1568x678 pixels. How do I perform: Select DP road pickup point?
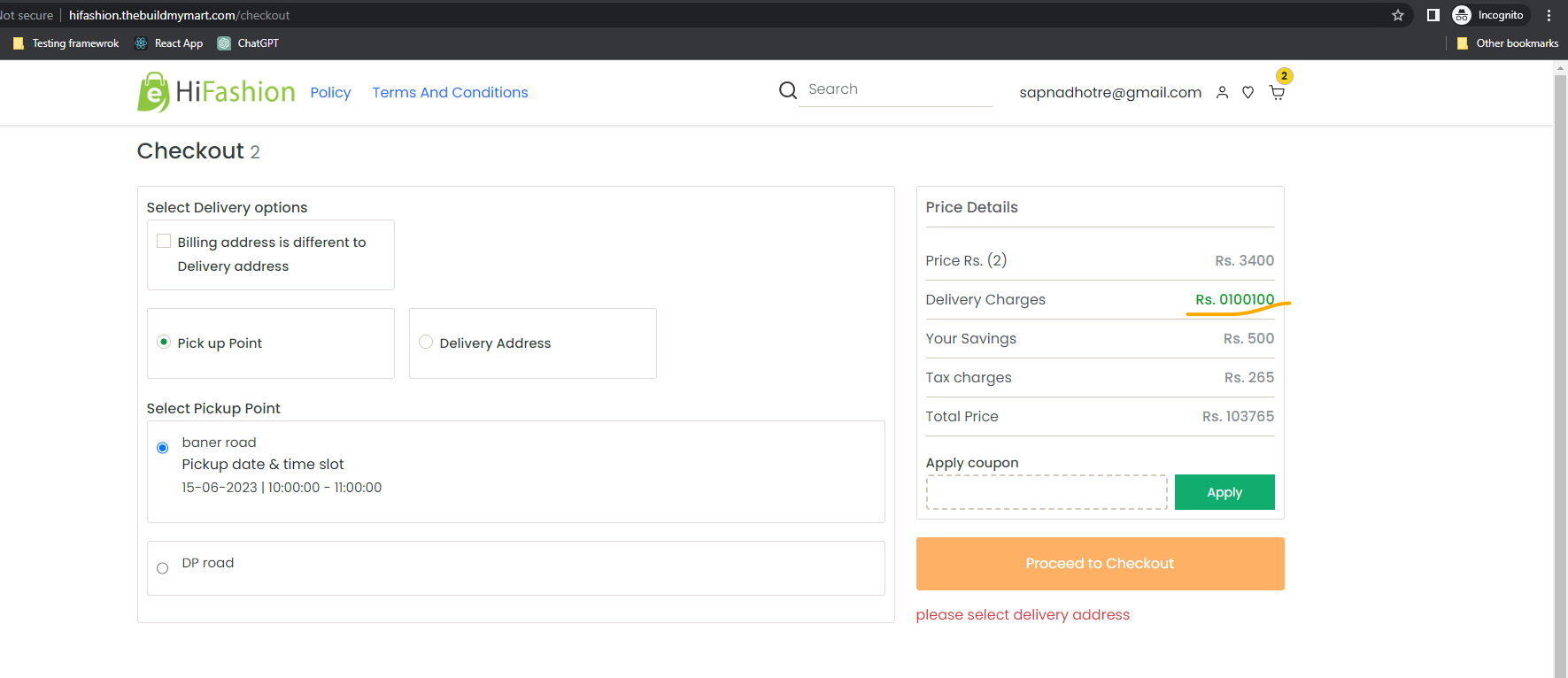[x=162, y=568]
